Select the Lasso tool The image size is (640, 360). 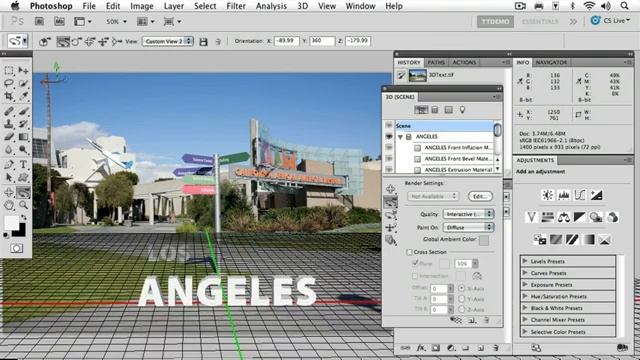point(9,83)
